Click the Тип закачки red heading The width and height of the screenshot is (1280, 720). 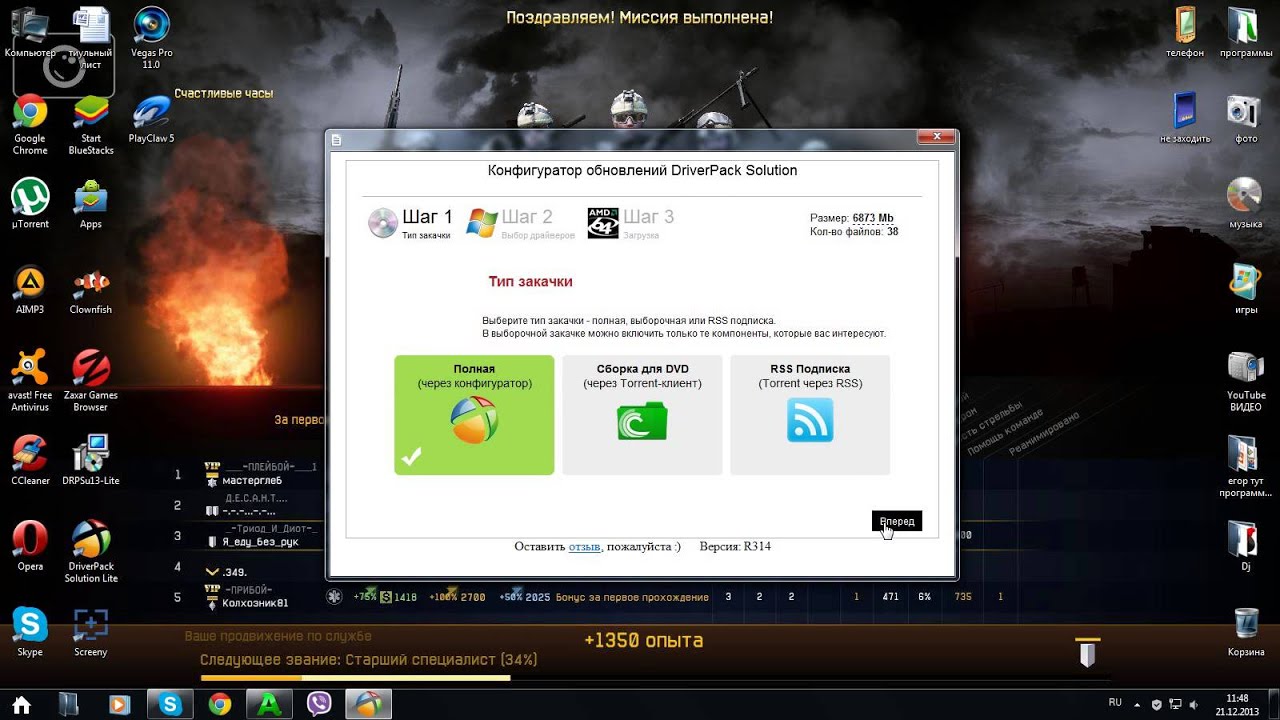(530, 282)
